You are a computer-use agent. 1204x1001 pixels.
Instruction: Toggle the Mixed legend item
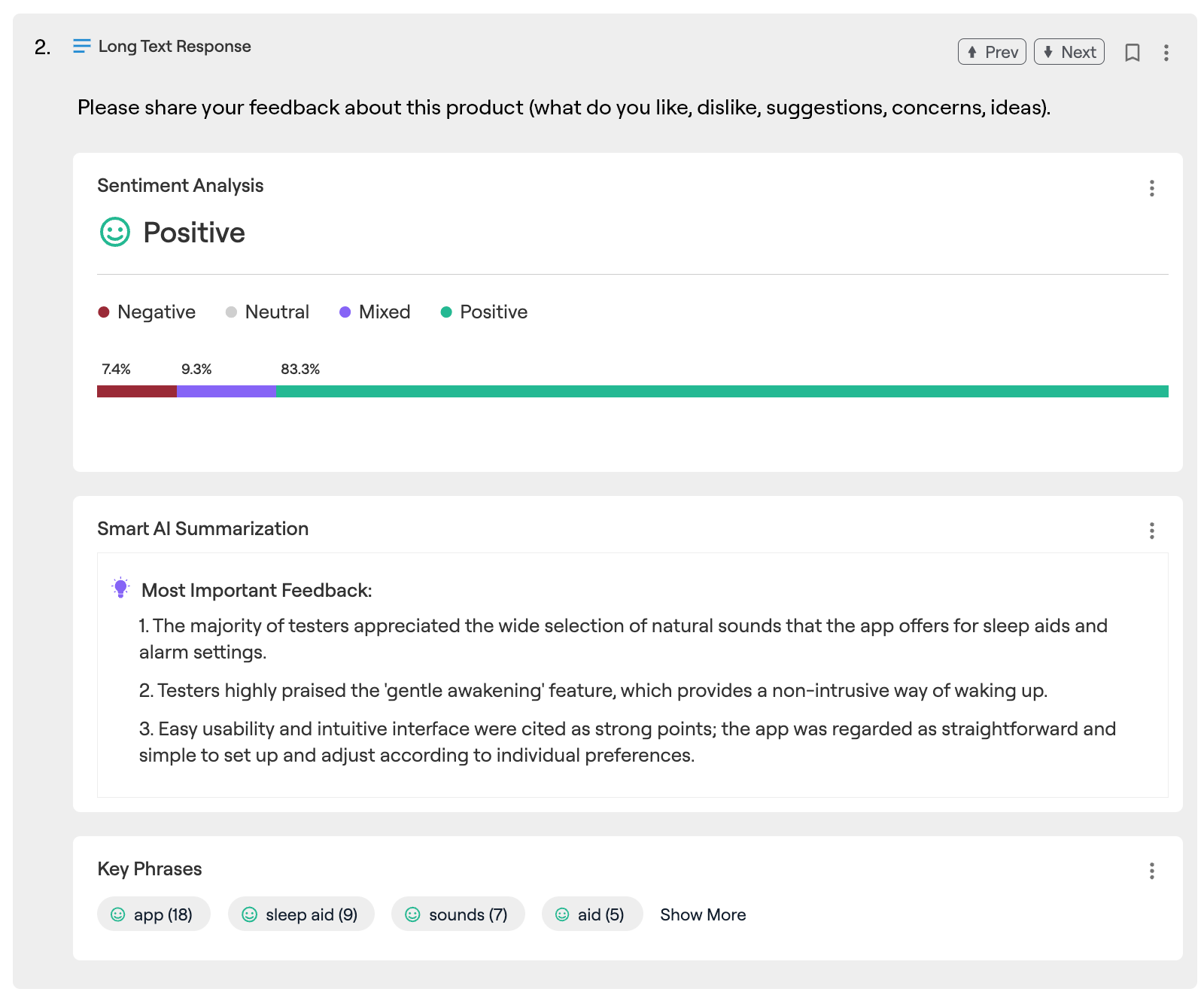tap(375, 312)
